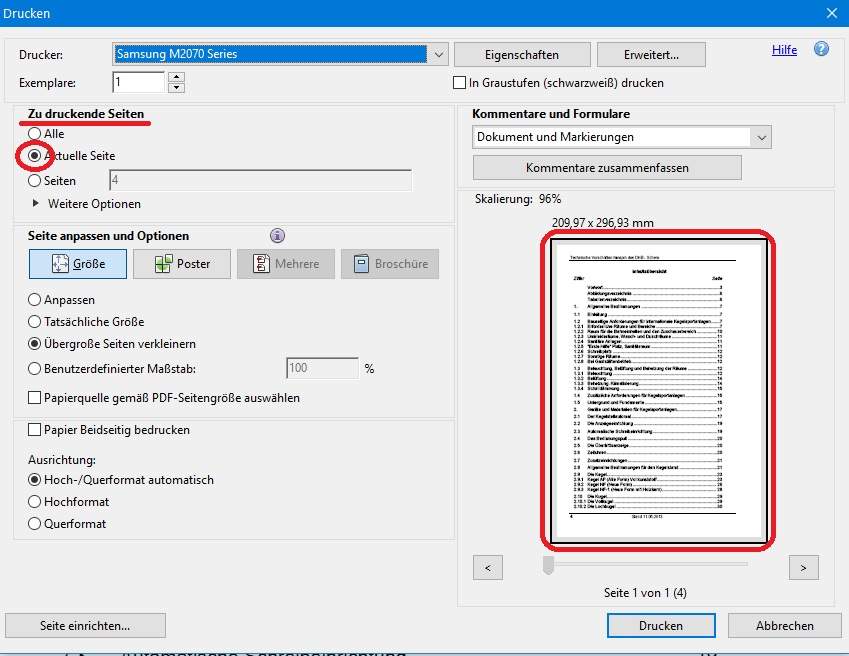This screenshot has width=849, height=656.
Task: Check Papier Beidseitig bedrucken option
Action: (35, 430)
